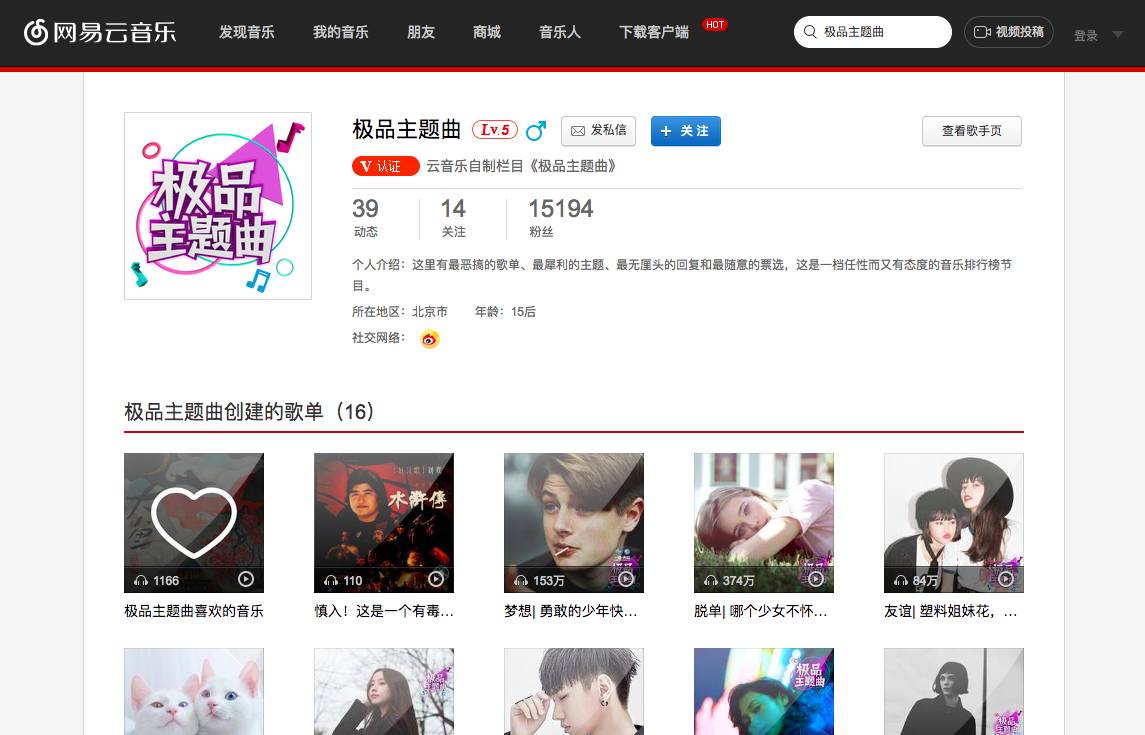Open the Weibo social network icon

pyautogui.click(x=429, y=339)
